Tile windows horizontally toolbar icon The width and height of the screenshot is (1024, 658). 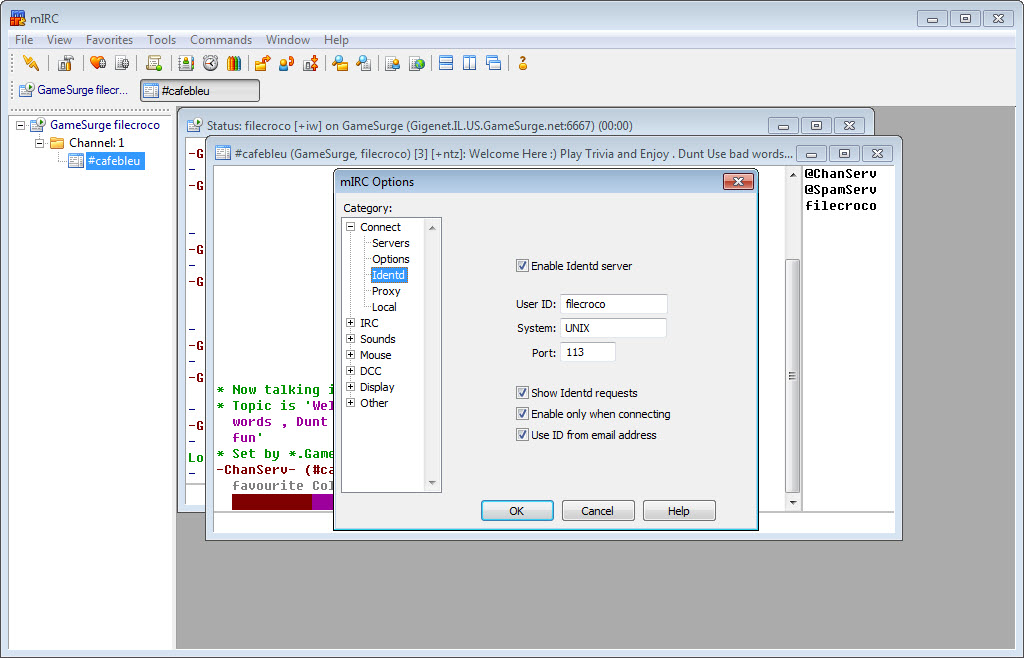coord(446,63)
